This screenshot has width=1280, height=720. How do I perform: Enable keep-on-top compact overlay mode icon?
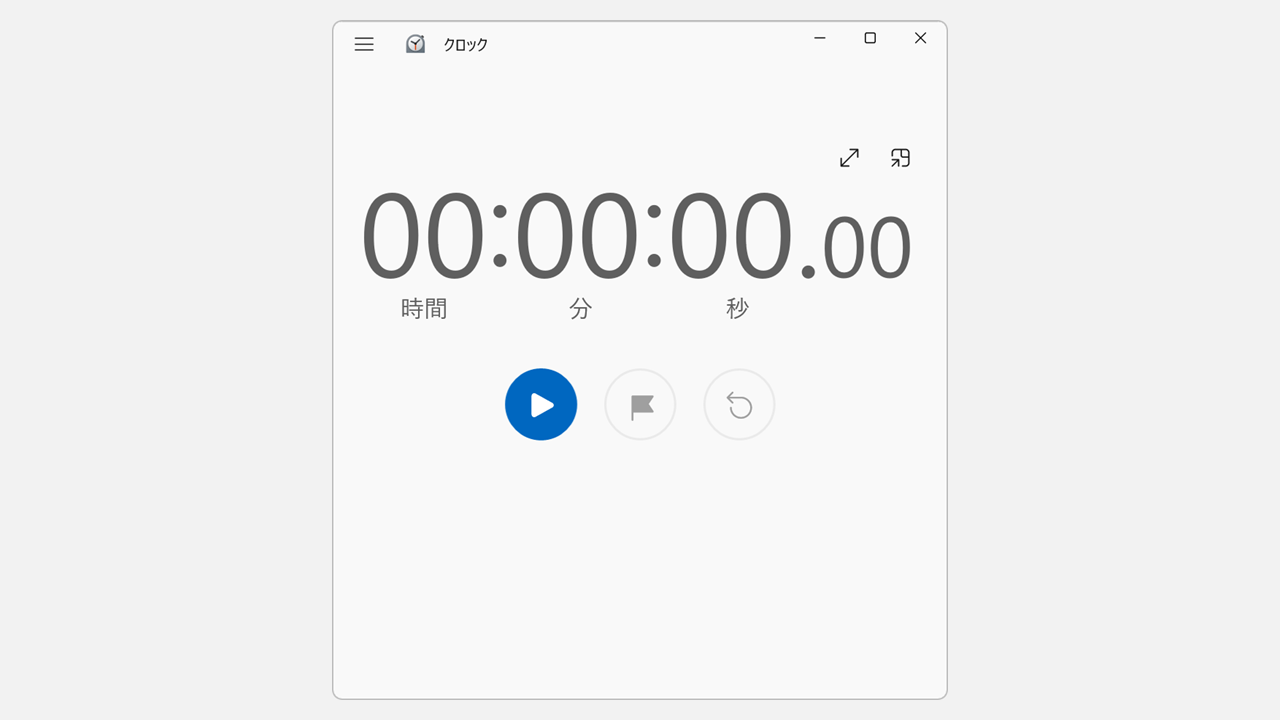coord(900,158)
